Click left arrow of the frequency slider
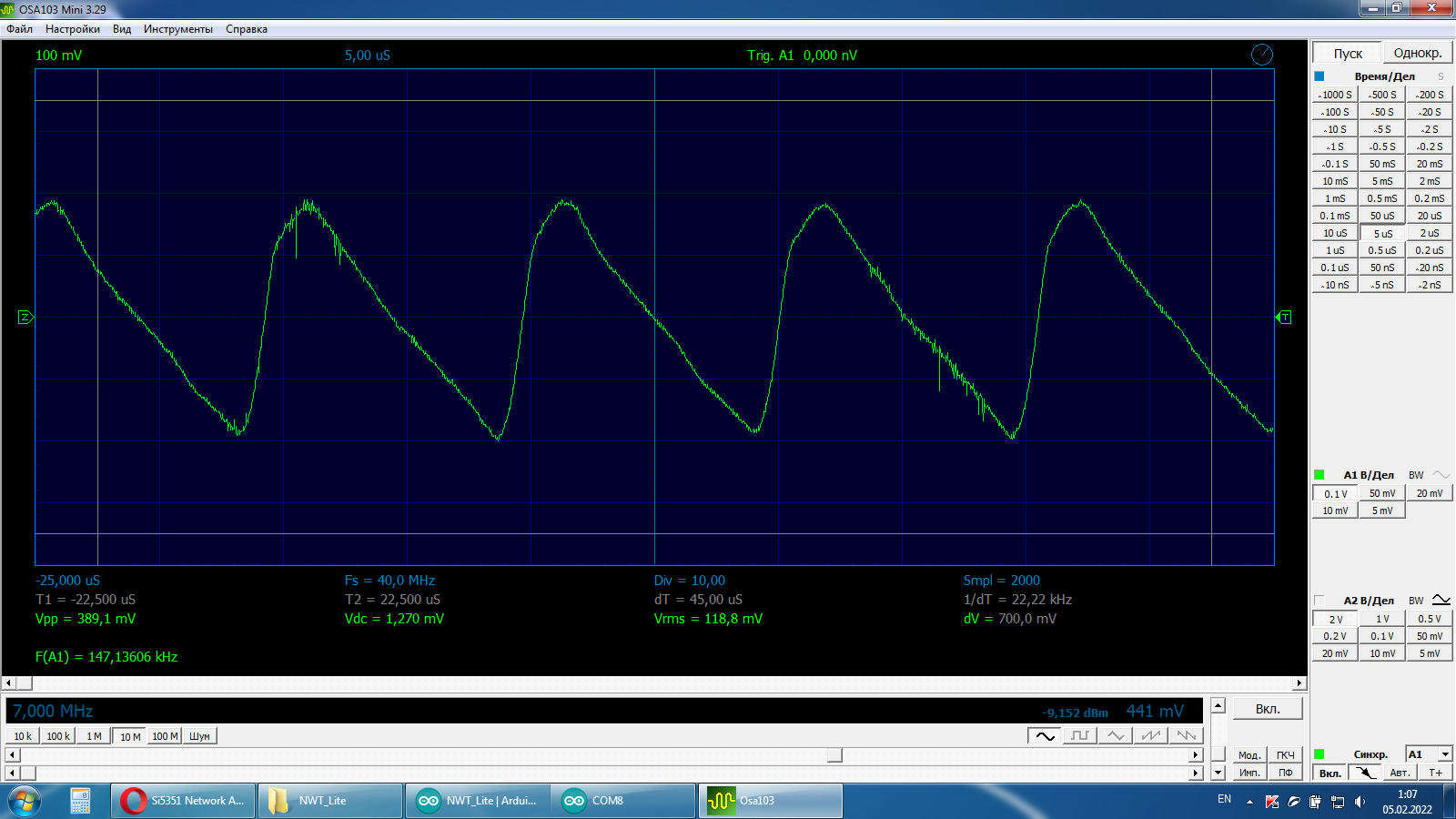 click(x=13, y=755)
